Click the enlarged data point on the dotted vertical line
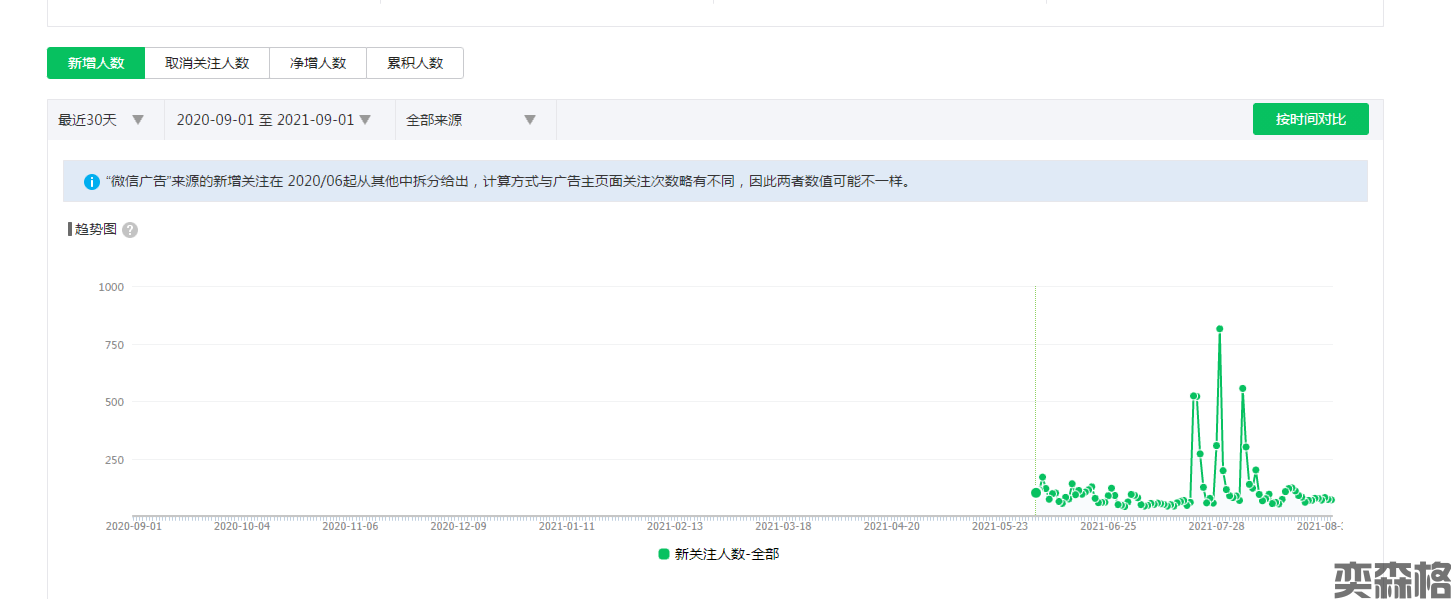This screenshot has width=1451, height=599. tap(1036, 493)
